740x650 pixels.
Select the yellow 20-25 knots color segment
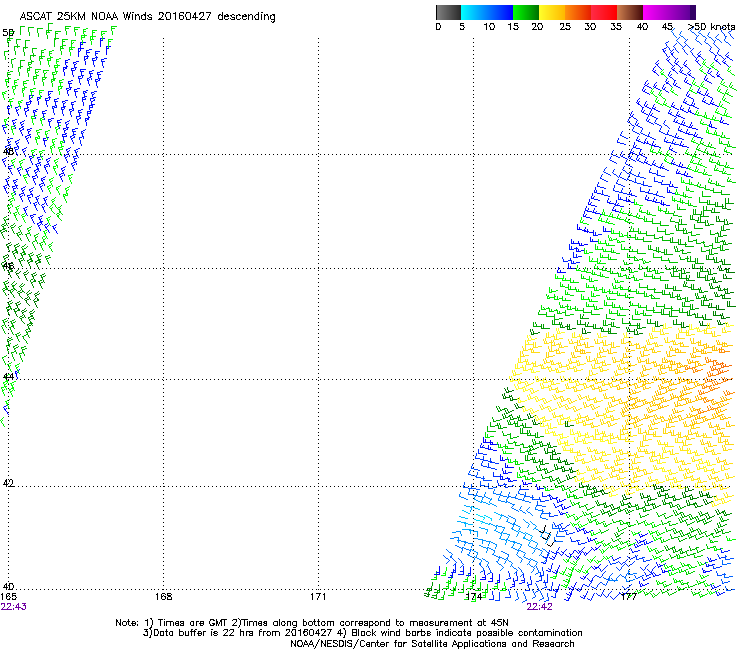tap(552, 12)
